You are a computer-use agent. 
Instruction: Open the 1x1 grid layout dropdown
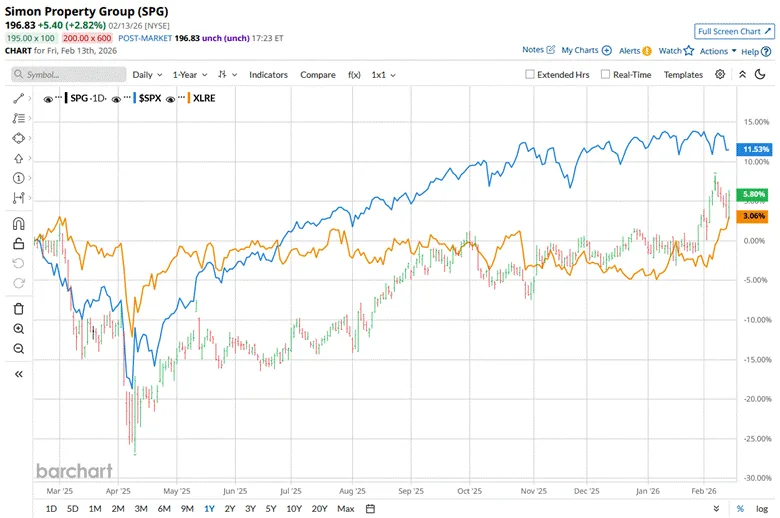pos(383,75)
